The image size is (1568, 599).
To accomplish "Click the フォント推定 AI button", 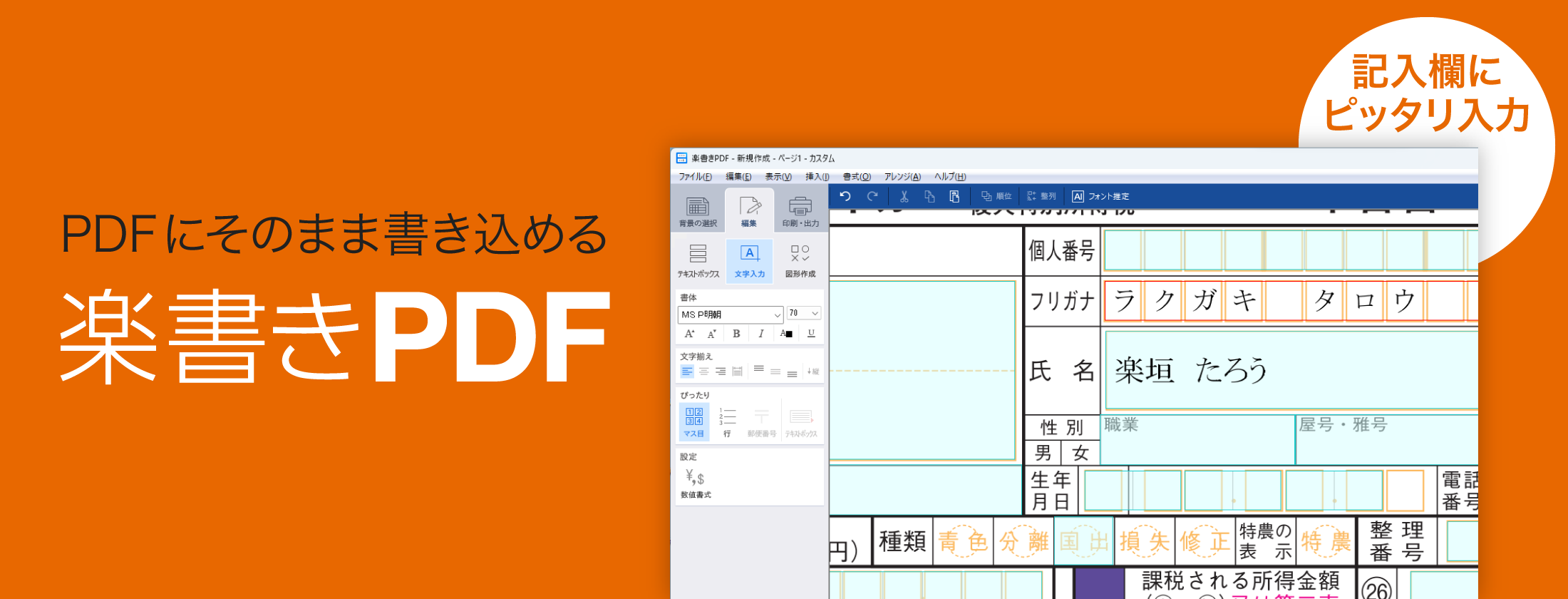I will tap(1100, 196).
